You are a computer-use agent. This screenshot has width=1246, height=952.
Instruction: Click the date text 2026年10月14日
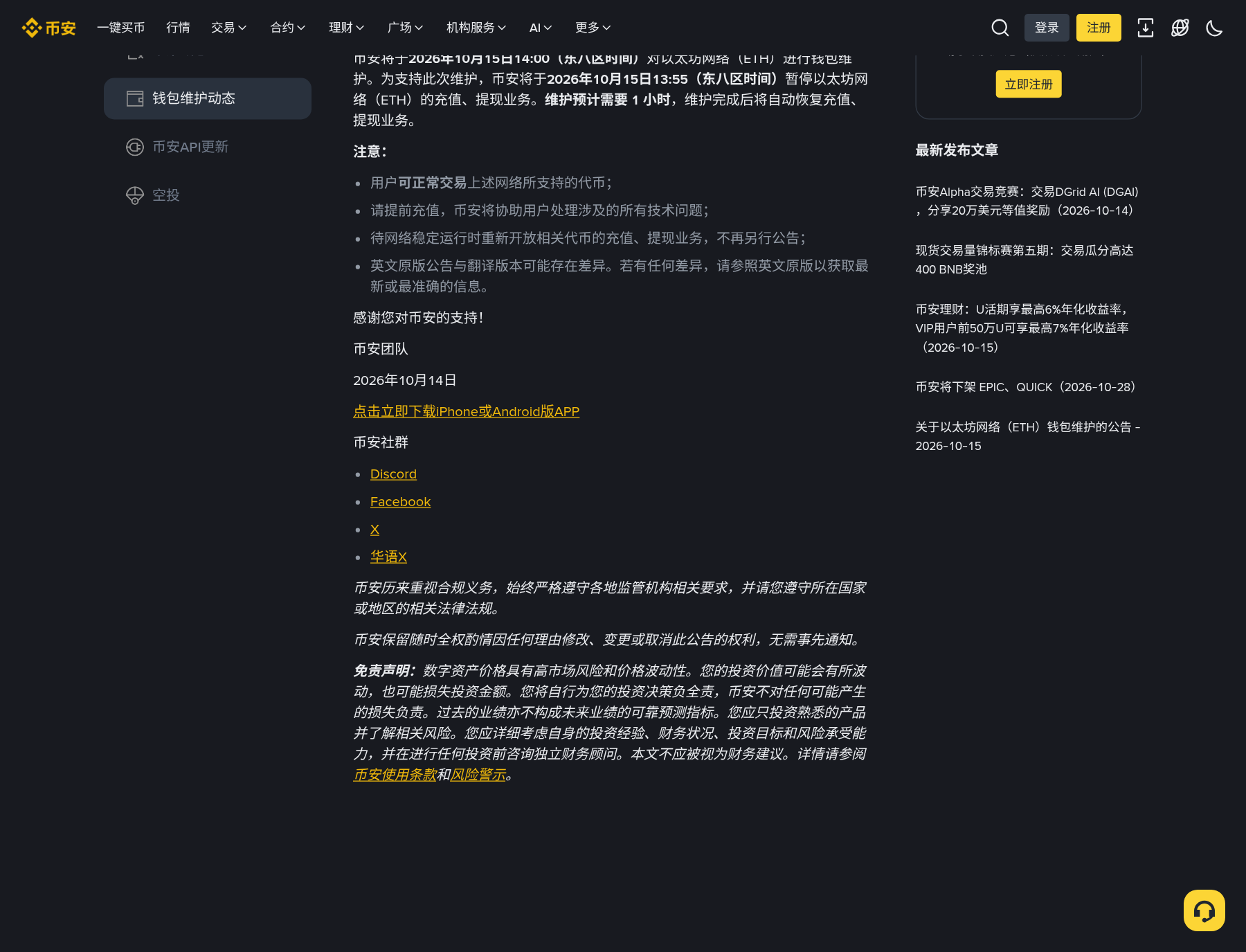click(405, 380)
